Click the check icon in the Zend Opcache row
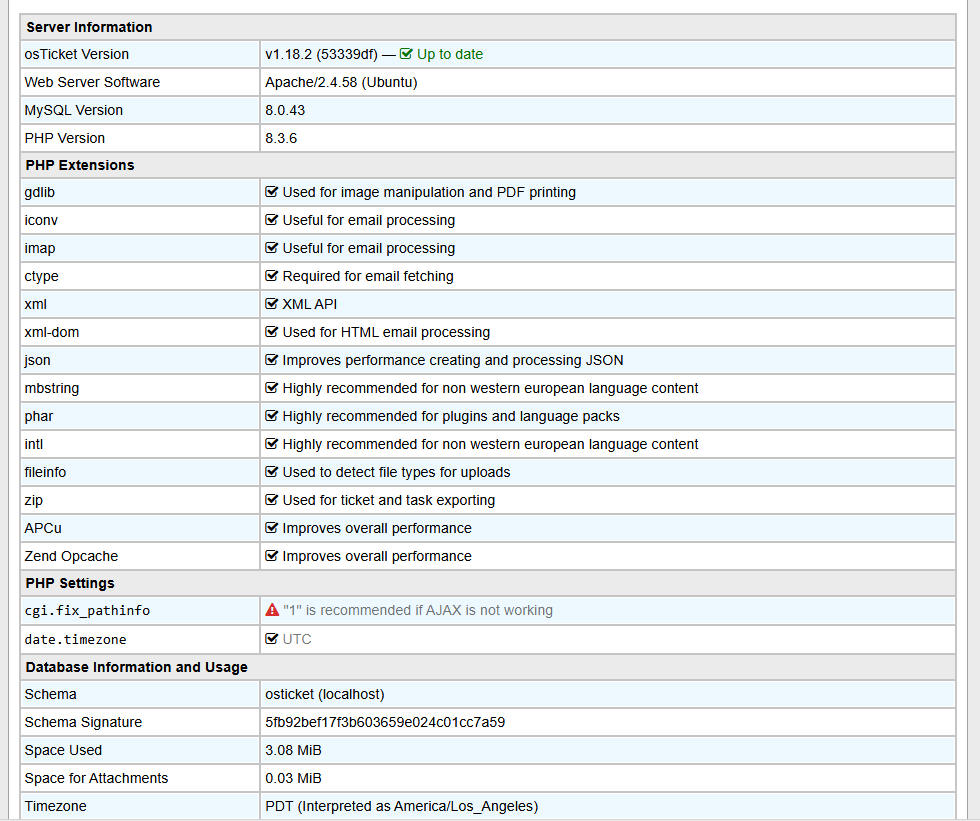 tap(271, 556)
